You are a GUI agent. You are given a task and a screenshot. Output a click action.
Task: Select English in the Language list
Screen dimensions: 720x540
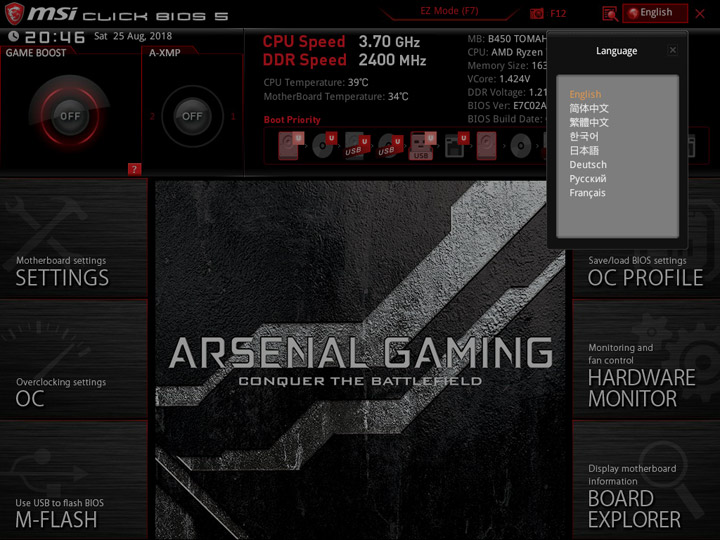coord(585,94)
